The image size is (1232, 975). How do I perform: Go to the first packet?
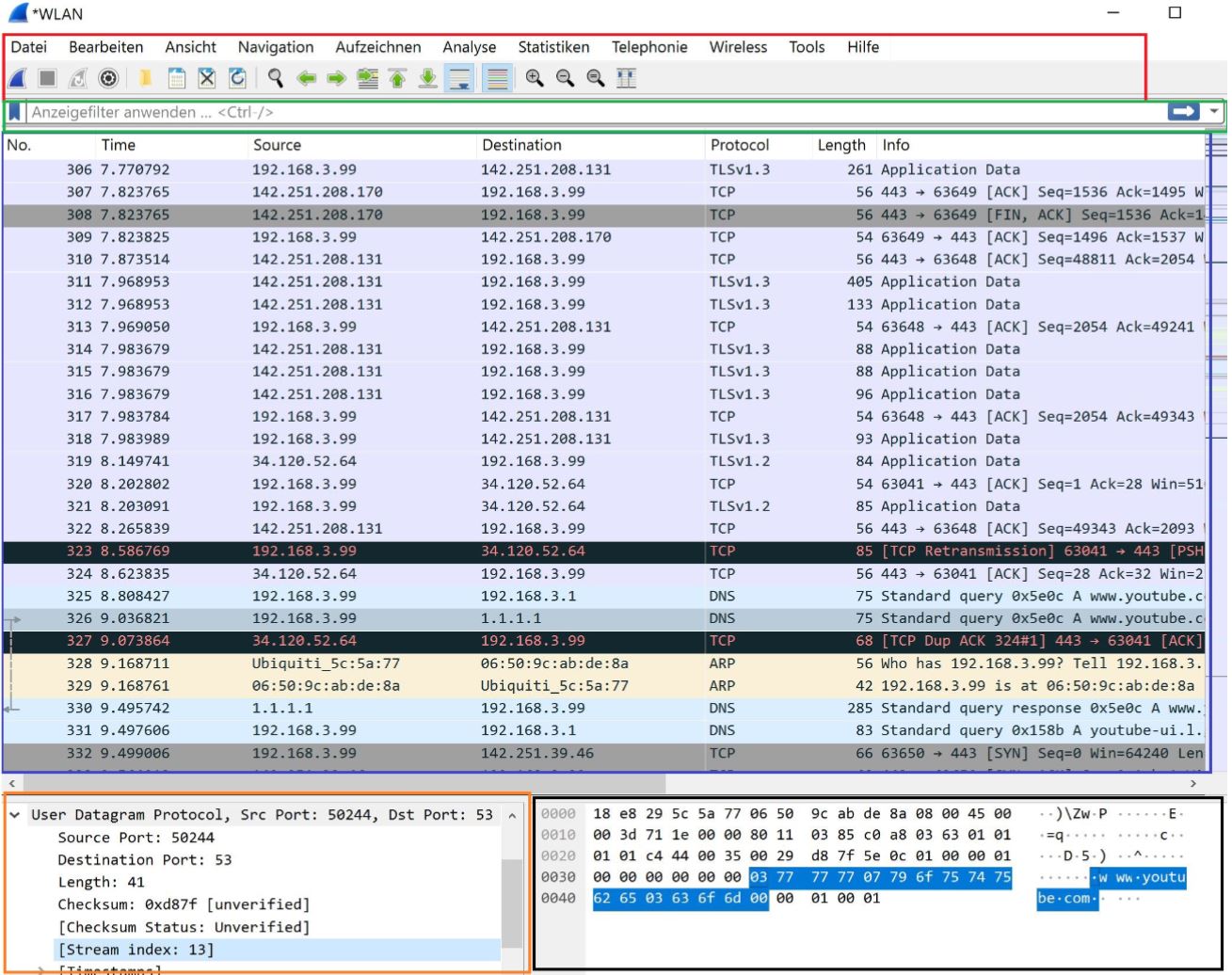pos(398,78)
